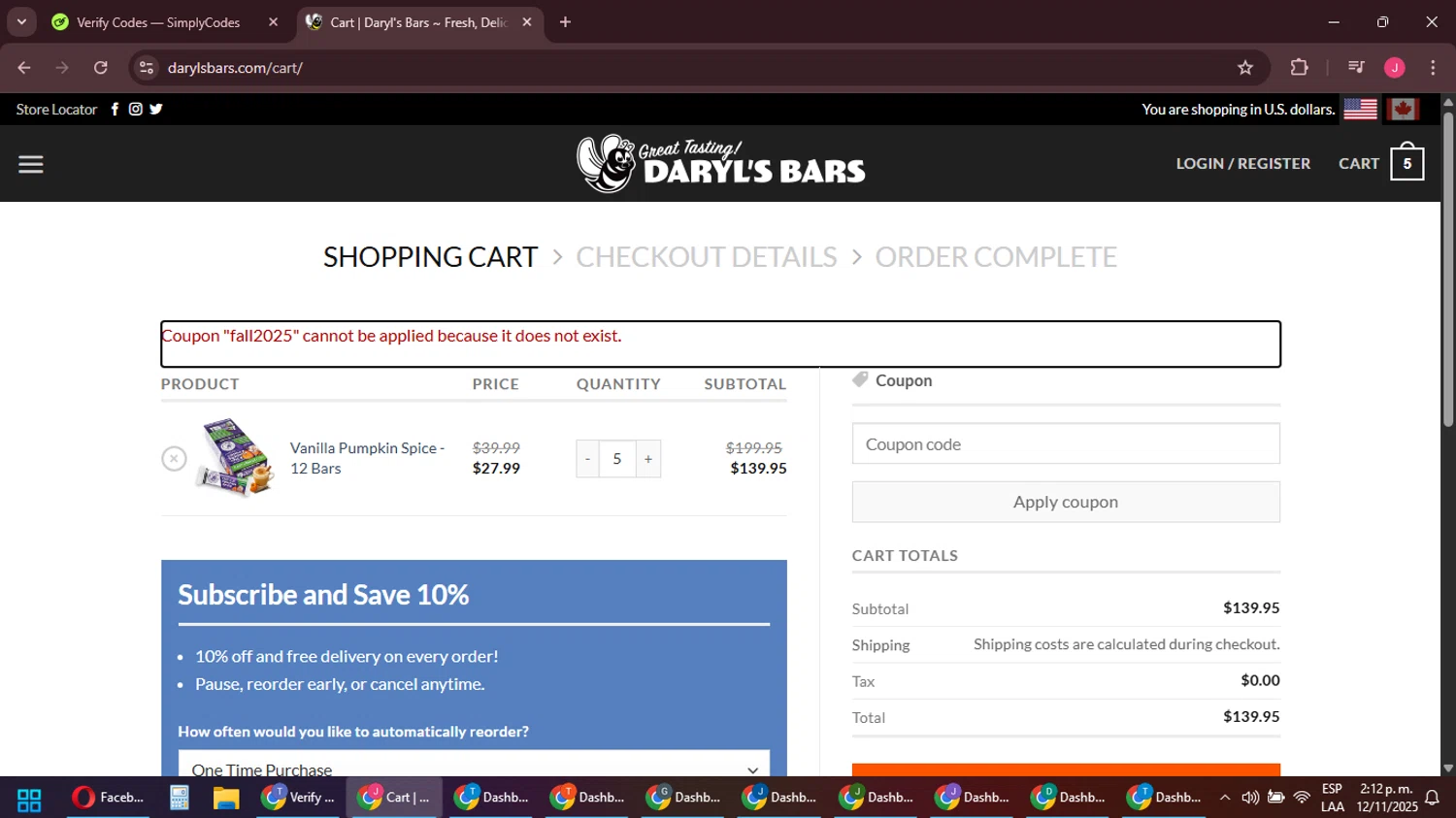Select the Cart | Daryl's Bars browser tab

coord(417,21)
